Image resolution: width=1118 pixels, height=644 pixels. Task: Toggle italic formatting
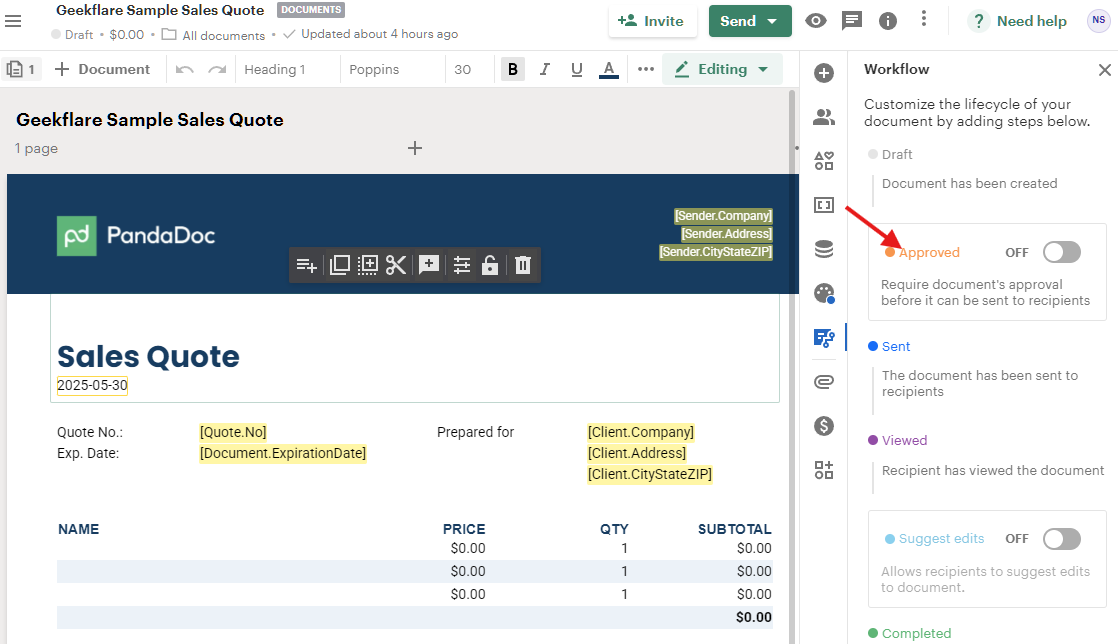[x=545, y=69]
